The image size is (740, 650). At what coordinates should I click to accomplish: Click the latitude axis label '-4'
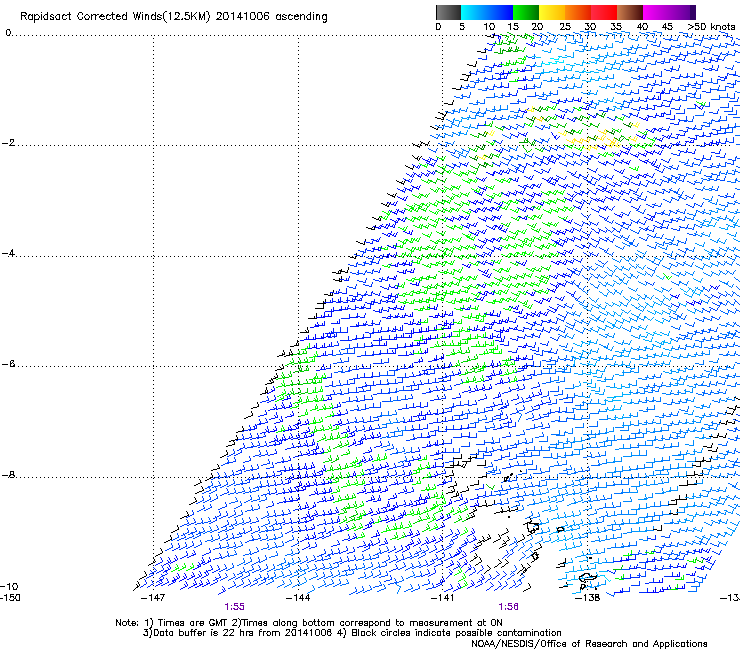coord(8,253)
